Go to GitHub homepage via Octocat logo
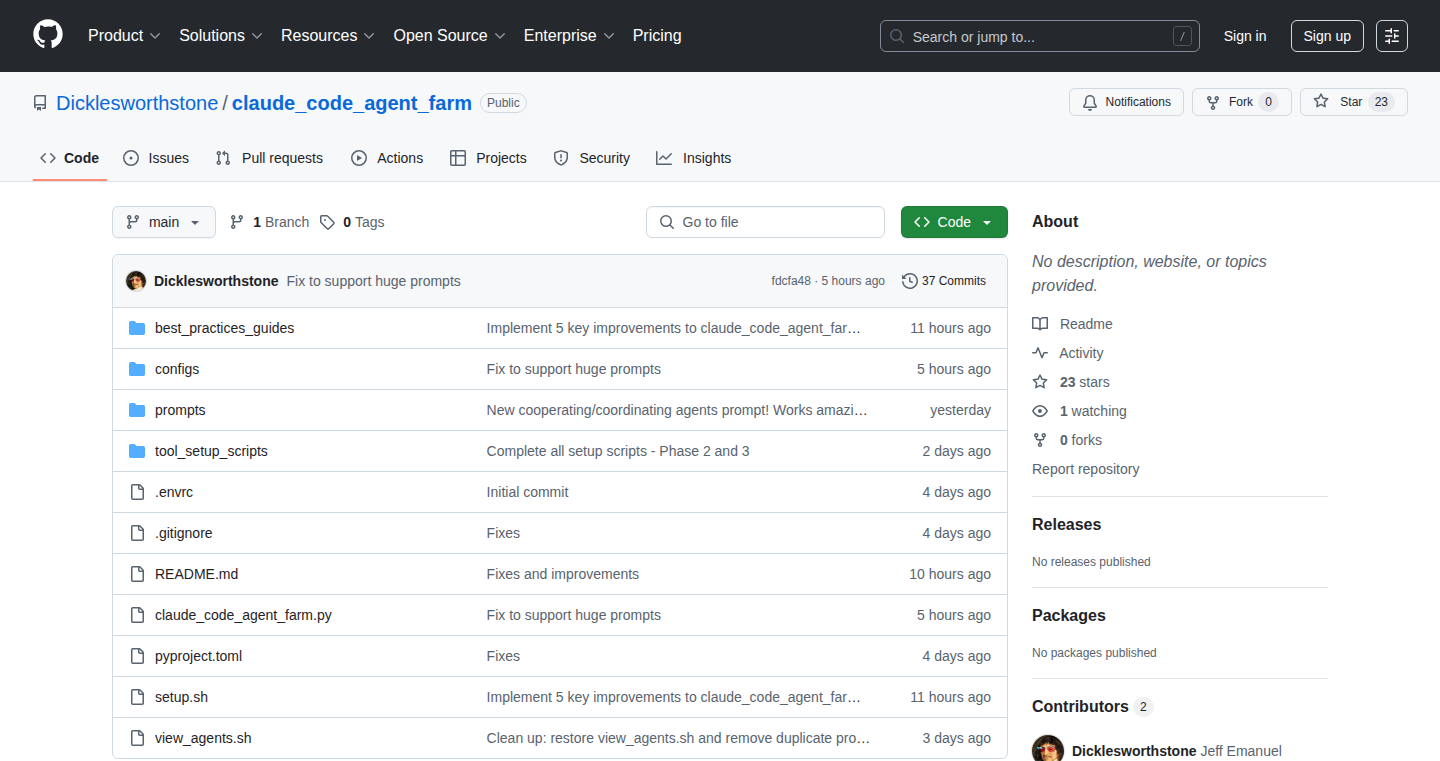 click(48, 35)
